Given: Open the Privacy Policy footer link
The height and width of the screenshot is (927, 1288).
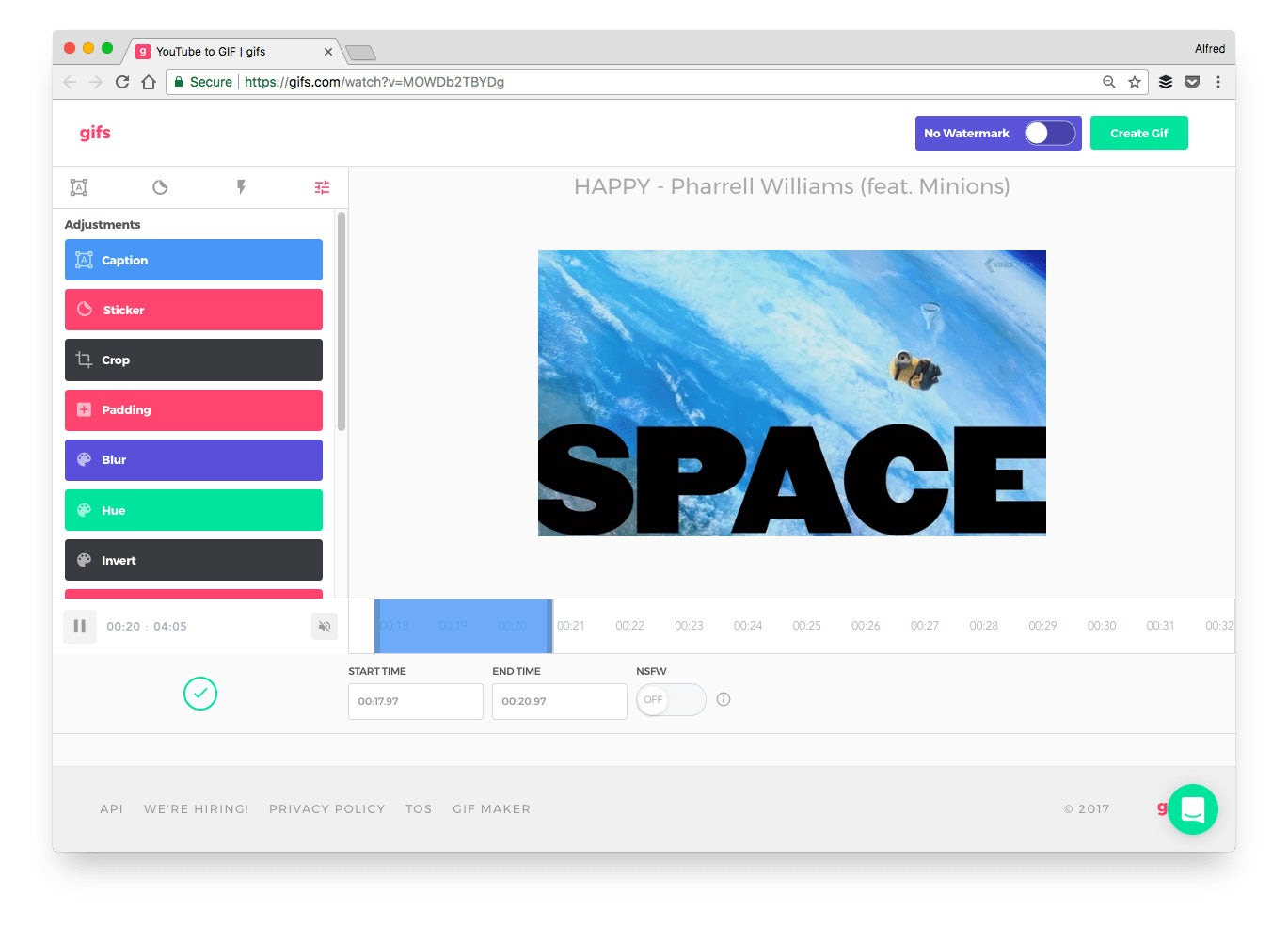Looking at the screenshot, I should [327, 808].
